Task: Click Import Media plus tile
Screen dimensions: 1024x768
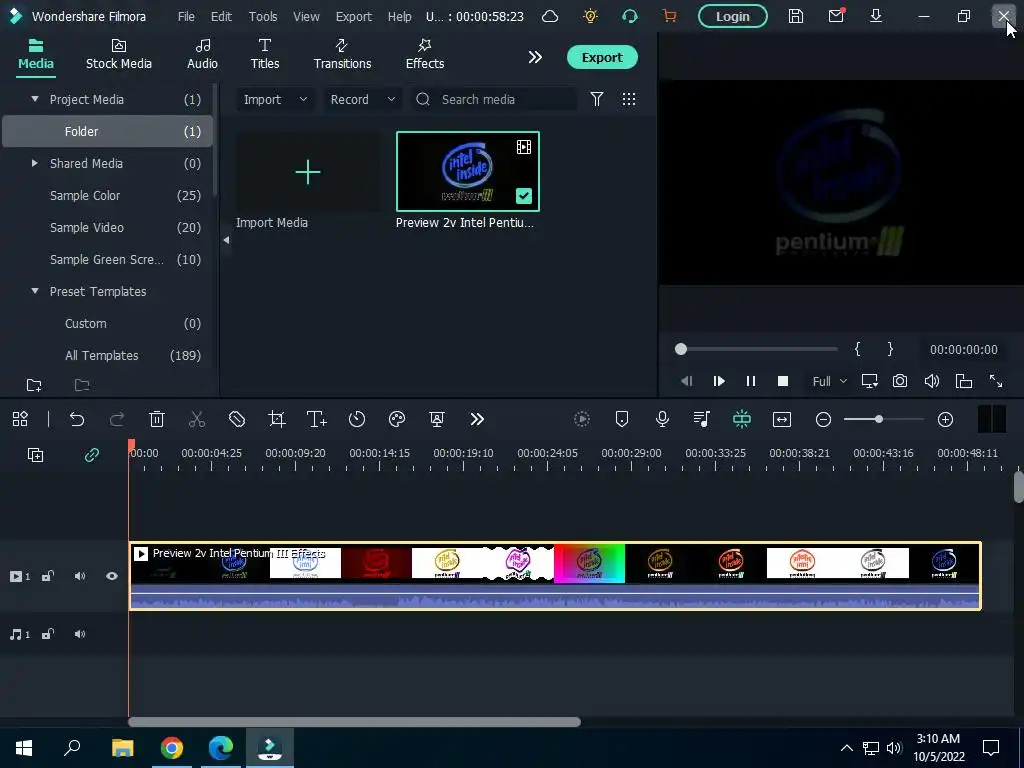Action: (308, 172)
